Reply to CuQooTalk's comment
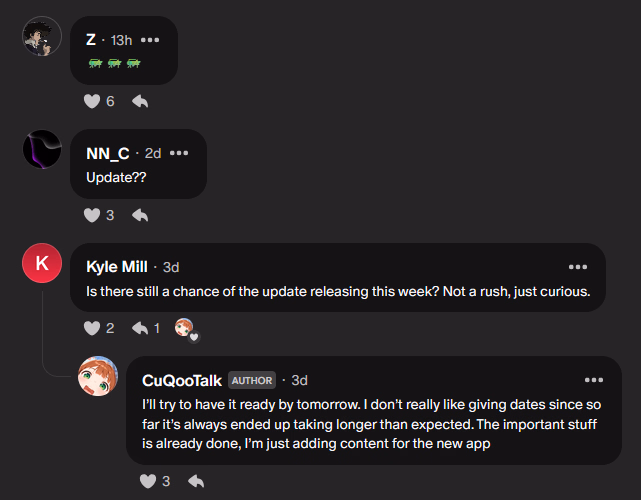The width and height of the screenshot is (641, 500). pyautogui.click(x=196, y=481)
